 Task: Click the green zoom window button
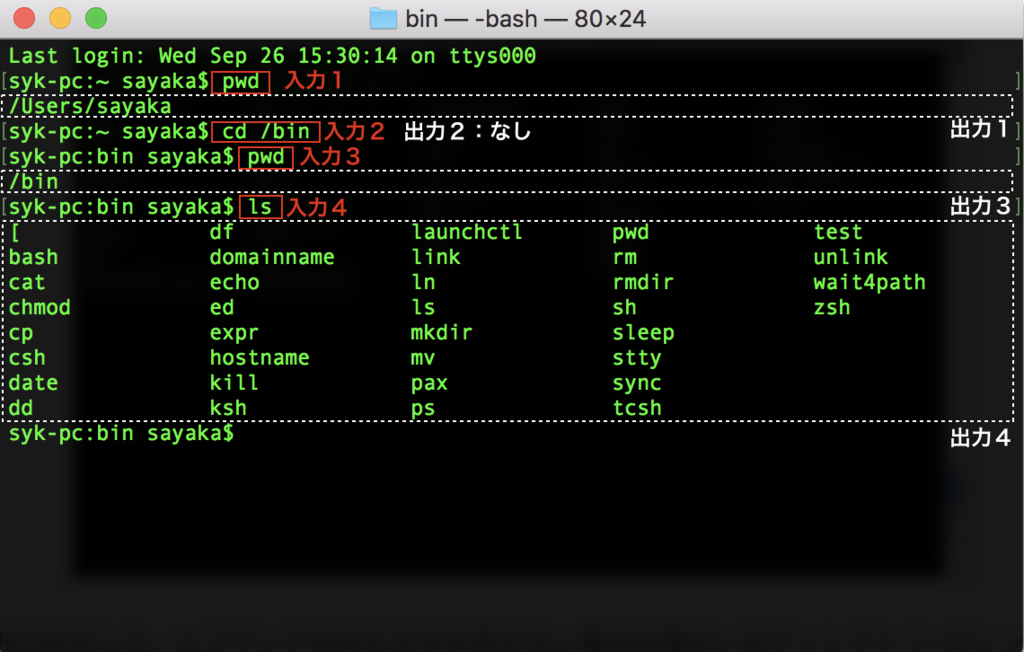pyautogui.click(x=96, y=18)
